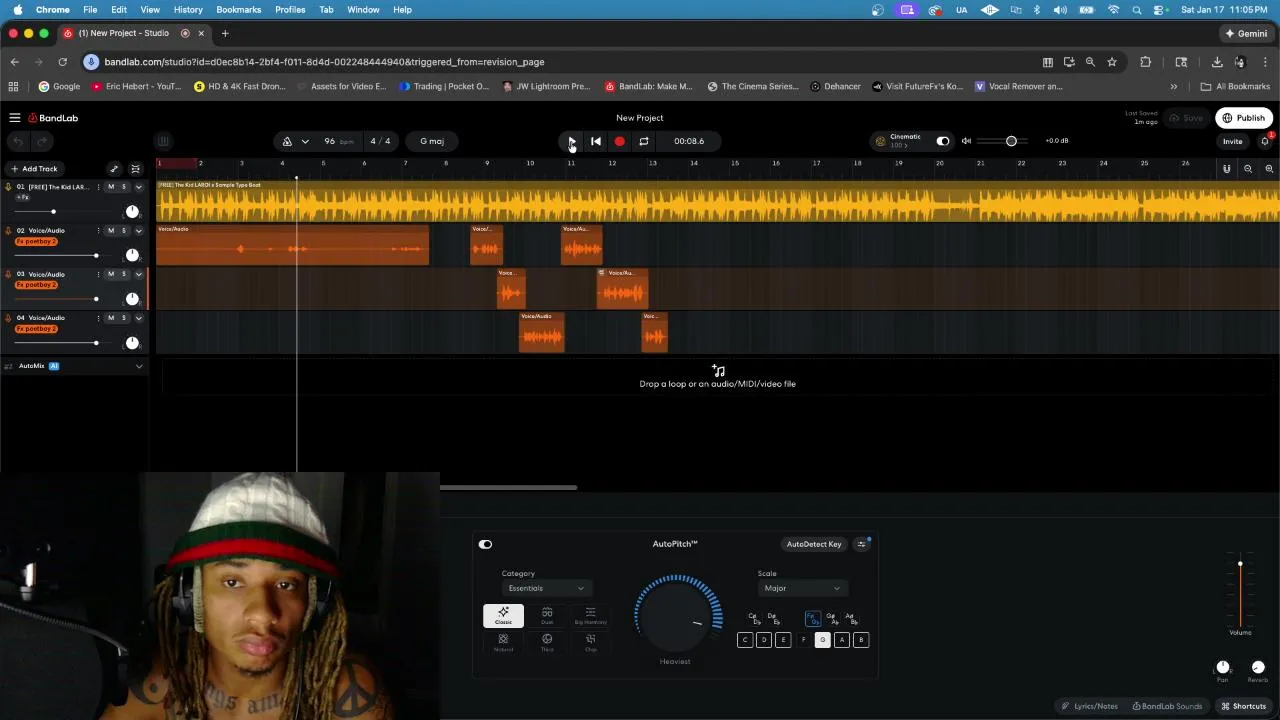Open the automation curve tool
The image size is (1280, 720).
click(x=114, y=169)
